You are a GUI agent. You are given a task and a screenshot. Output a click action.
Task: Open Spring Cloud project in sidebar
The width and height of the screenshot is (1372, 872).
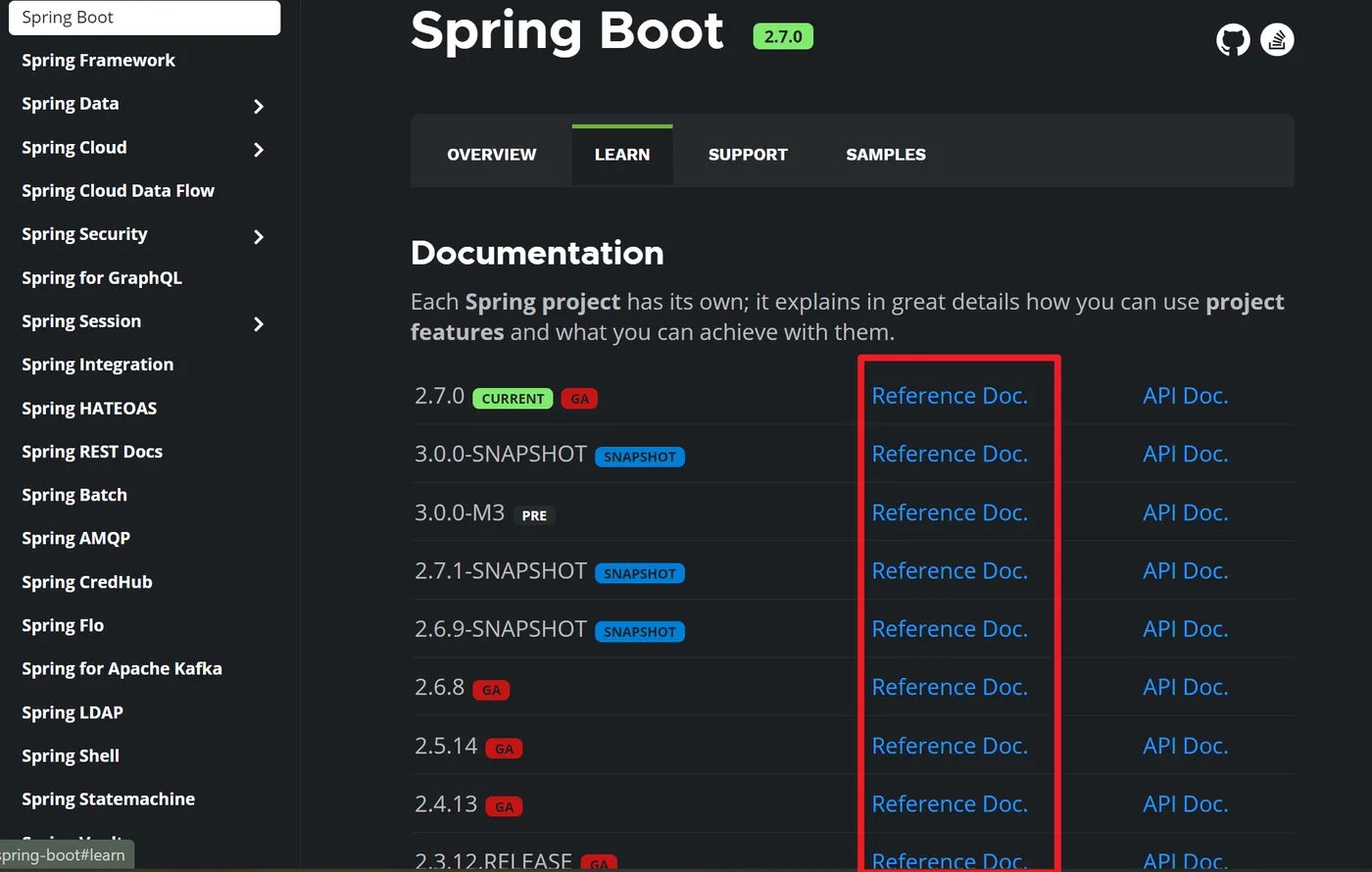(74, 148)
